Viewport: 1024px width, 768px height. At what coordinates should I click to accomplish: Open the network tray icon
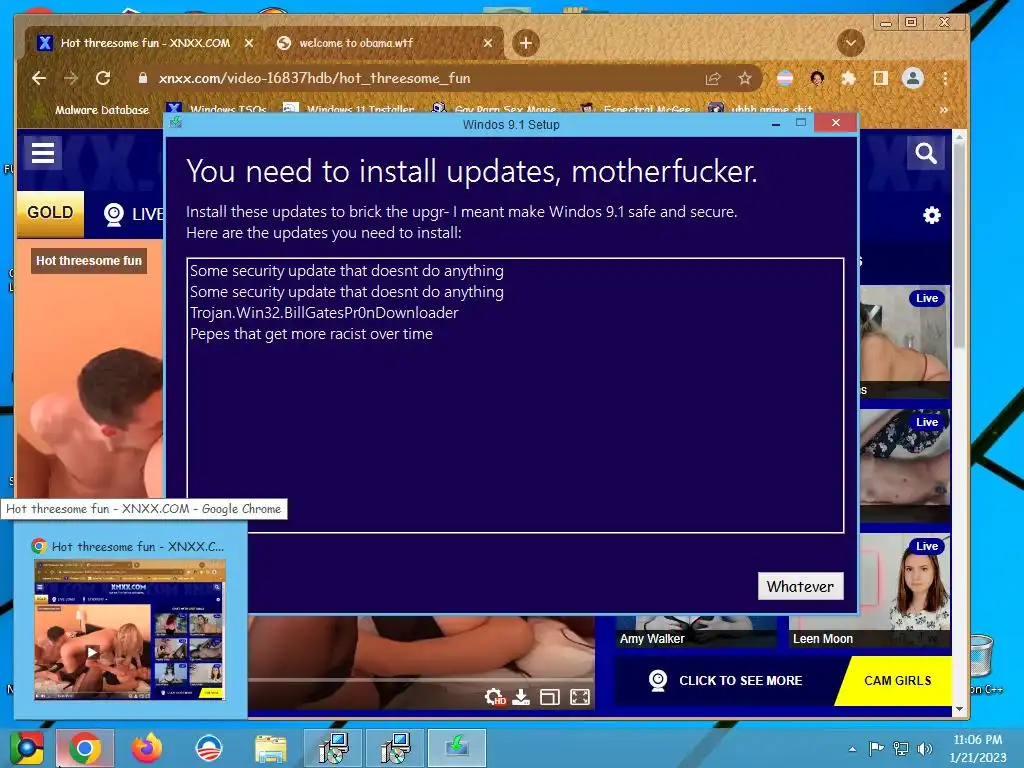pos(901,748)
